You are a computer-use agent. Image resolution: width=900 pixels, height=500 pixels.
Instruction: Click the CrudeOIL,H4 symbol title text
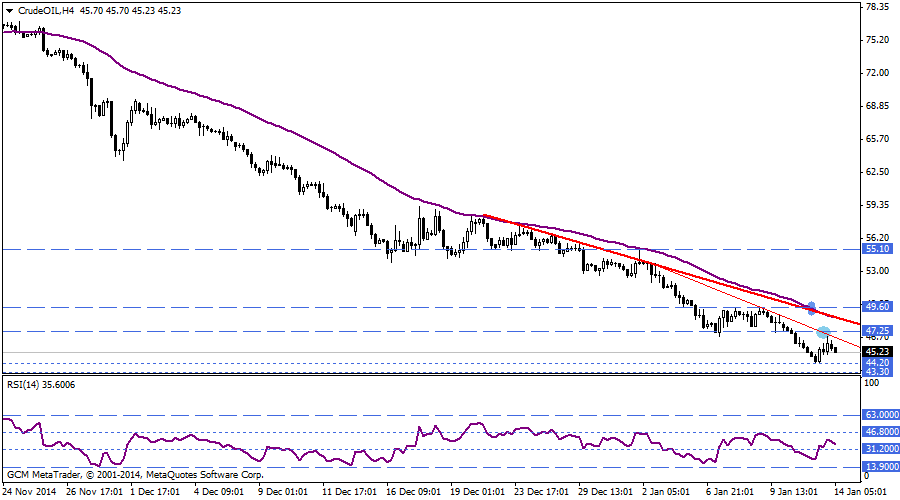tap(46, 10)
